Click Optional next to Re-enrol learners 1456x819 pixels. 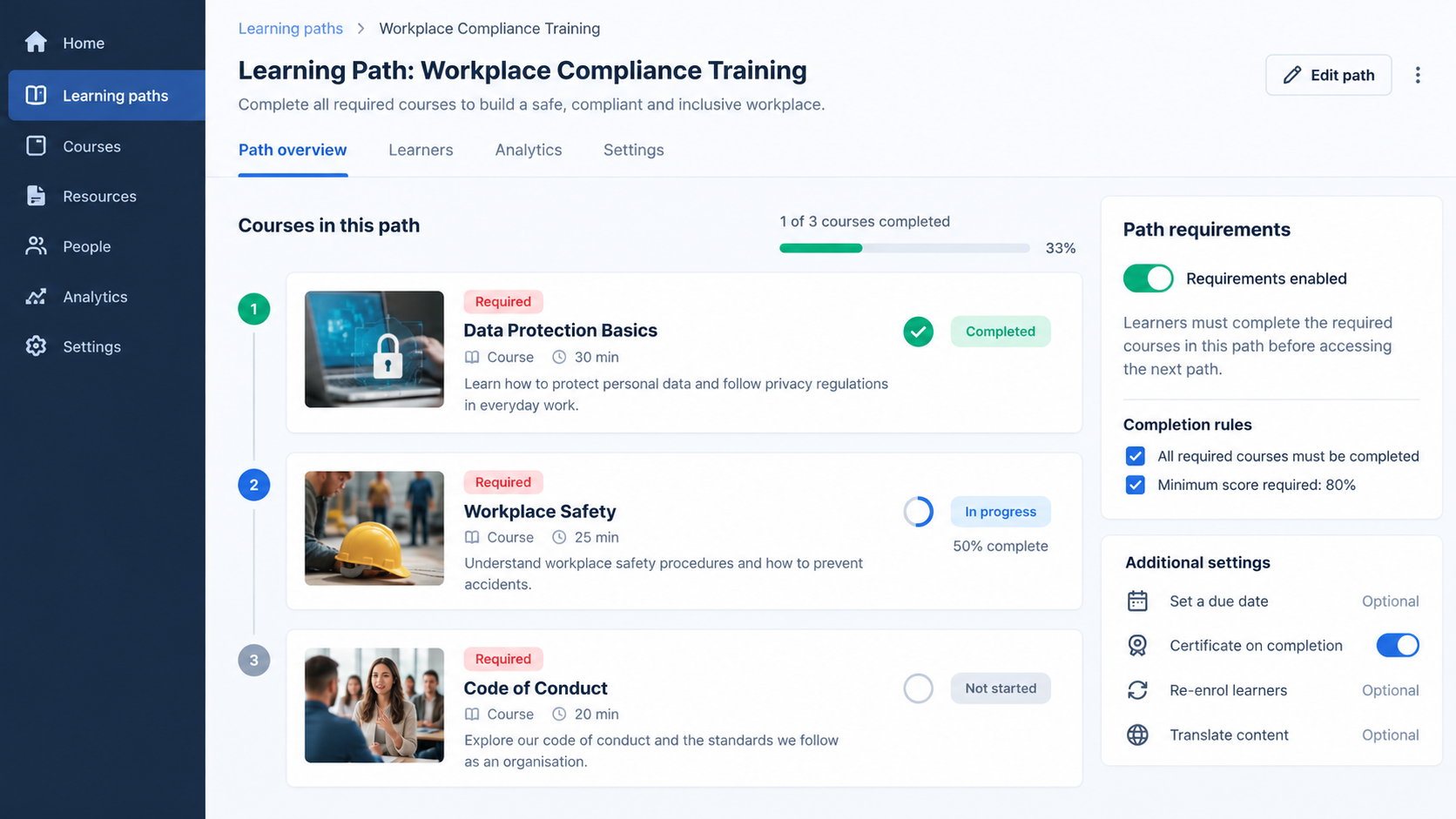[x=1390, y=690]
